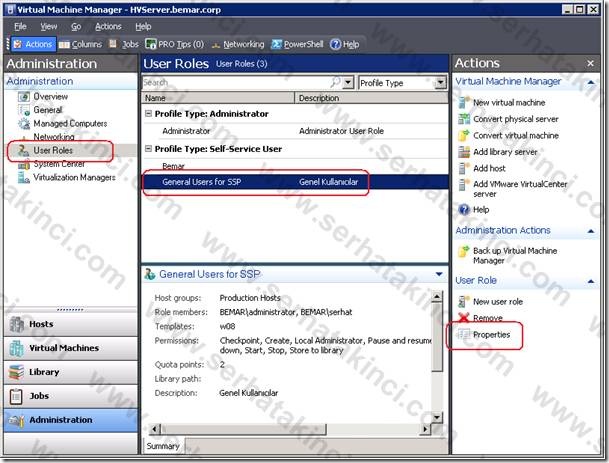
Task: Select System Center in the tree
Action: click(59, 164)
